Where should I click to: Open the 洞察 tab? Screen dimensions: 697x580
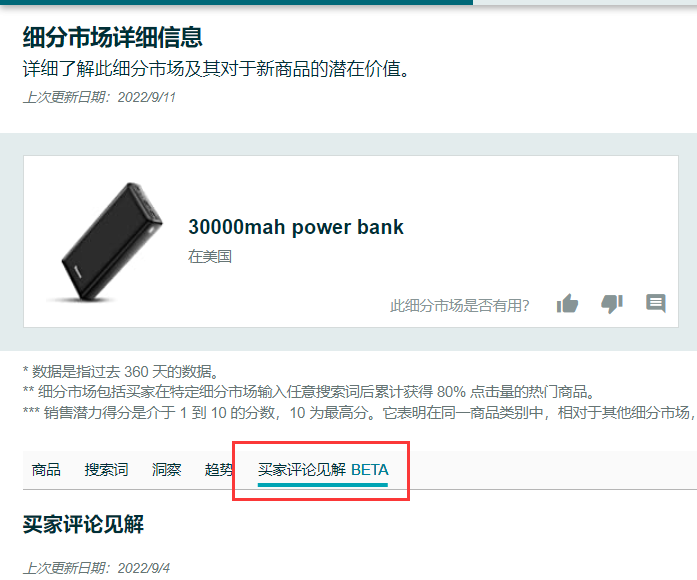click(167, 470)
